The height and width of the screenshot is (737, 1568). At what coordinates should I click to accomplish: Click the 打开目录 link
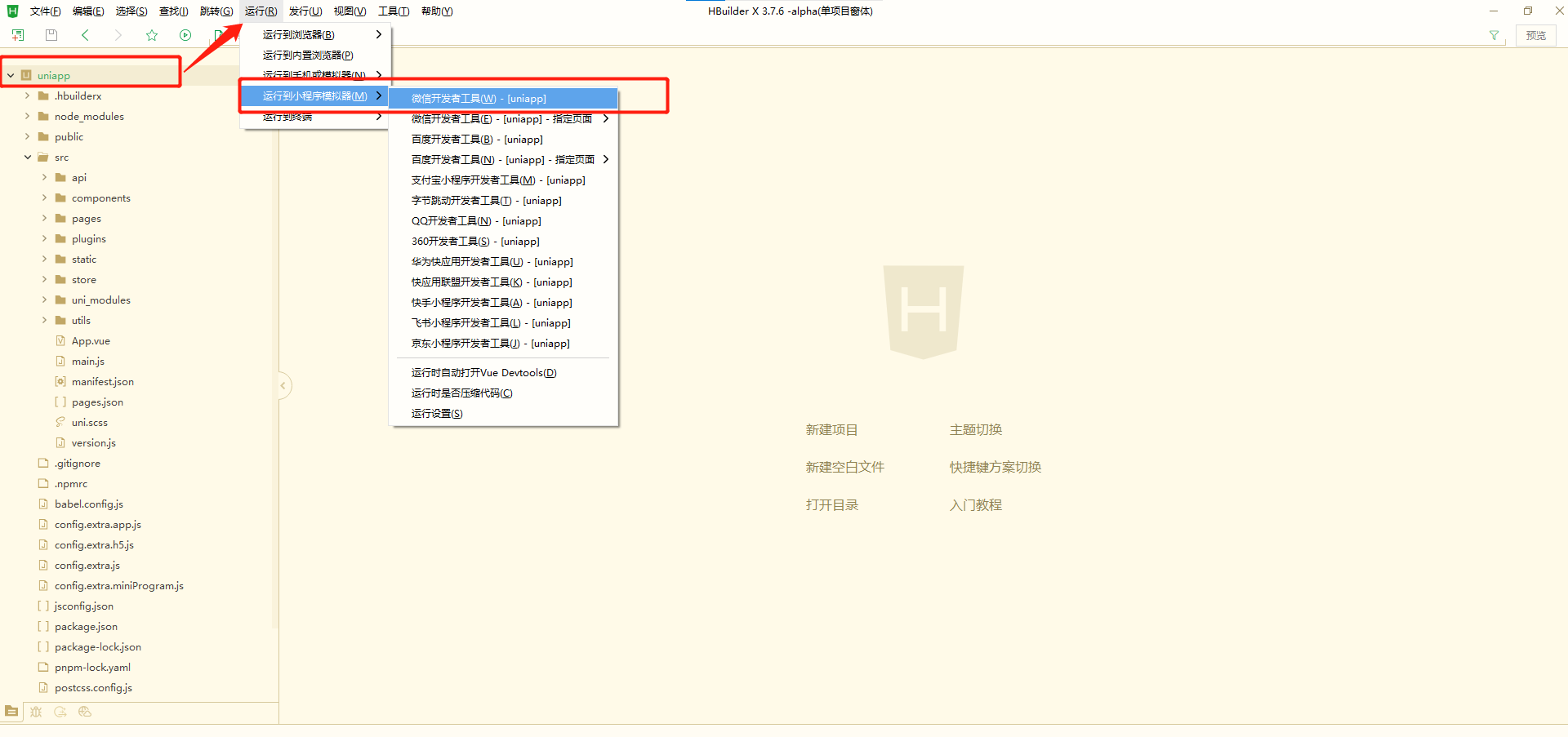[831, 505]
